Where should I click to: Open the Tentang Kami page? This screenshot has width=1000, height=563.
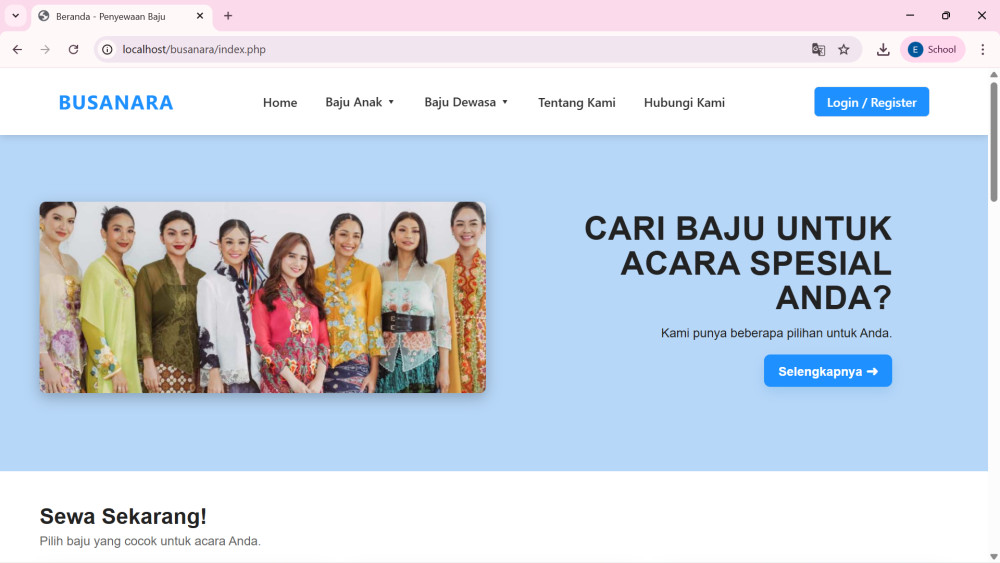coord(576,102)
